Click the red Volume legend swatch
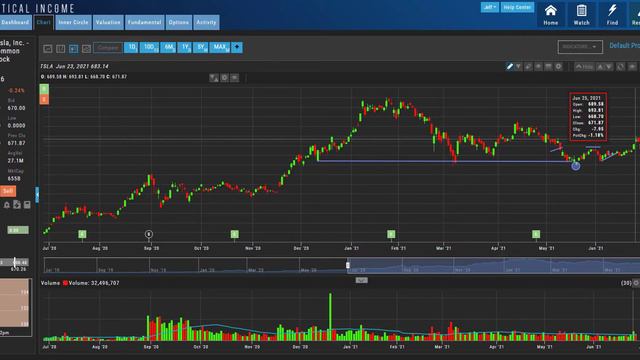The height and width of the screenshot is (360, 640). pyautogui.click(x=65, y=283)
